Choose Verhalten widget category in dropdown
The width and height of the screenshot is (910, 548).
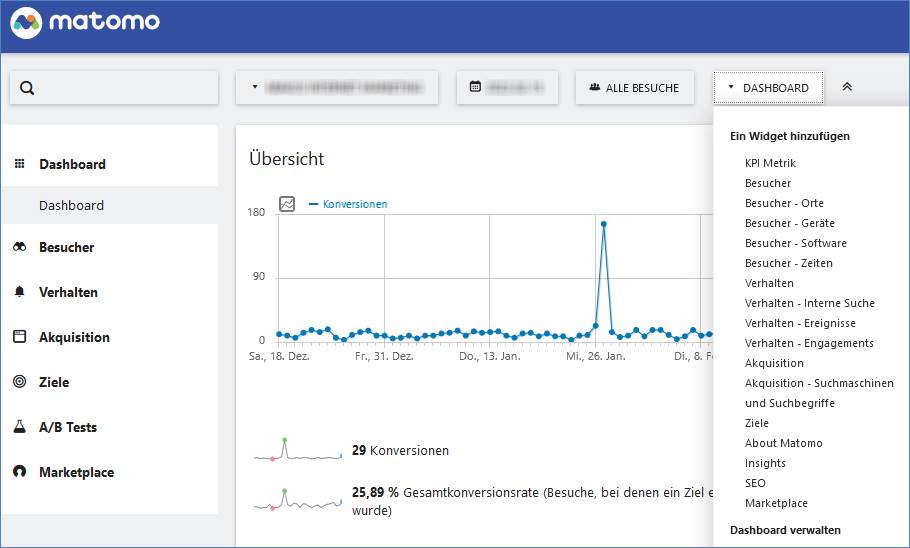click(x=769, y=283)
